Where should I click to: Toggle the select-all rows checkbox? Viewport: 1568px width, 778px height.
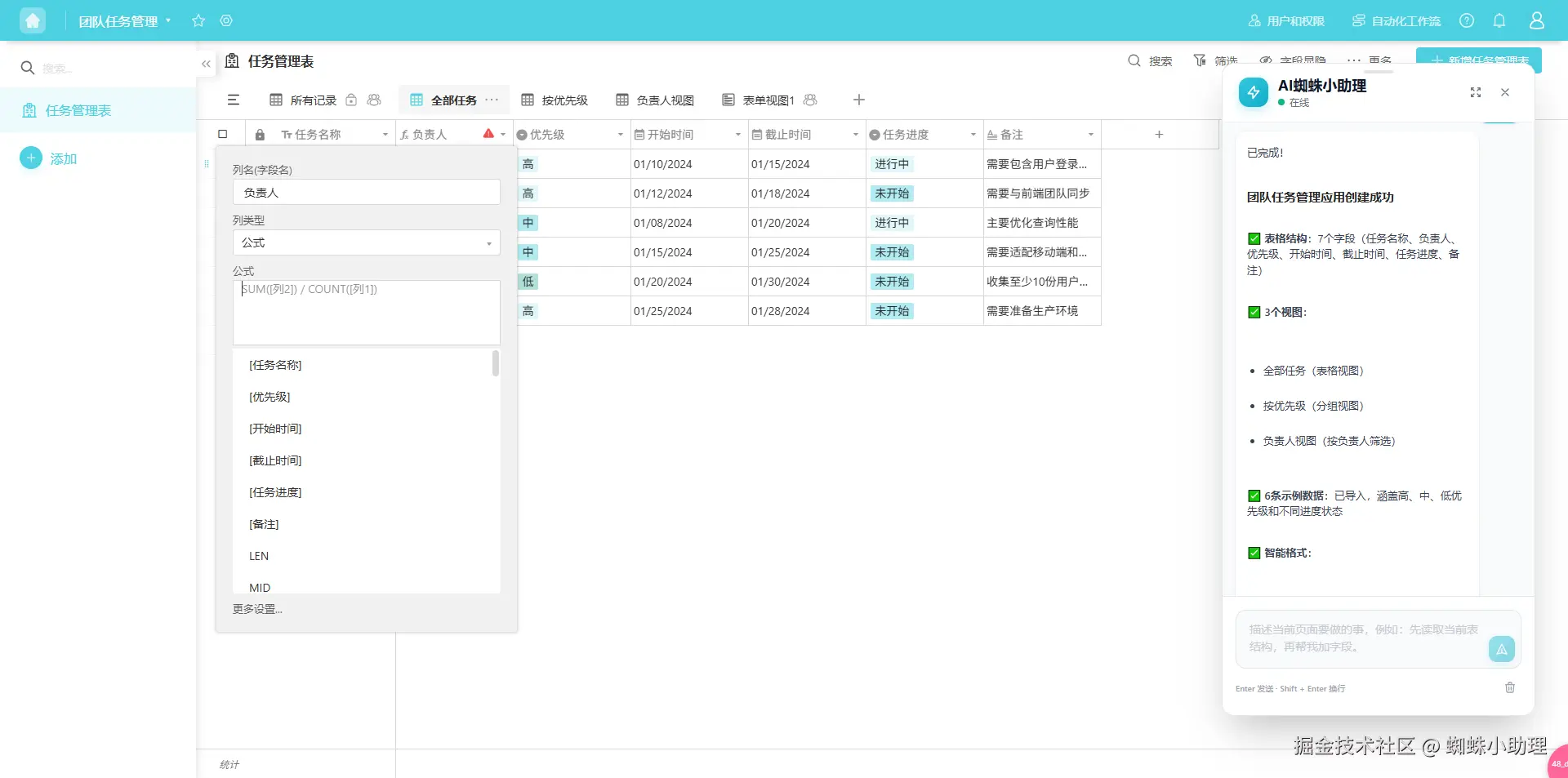click(223, 134)
